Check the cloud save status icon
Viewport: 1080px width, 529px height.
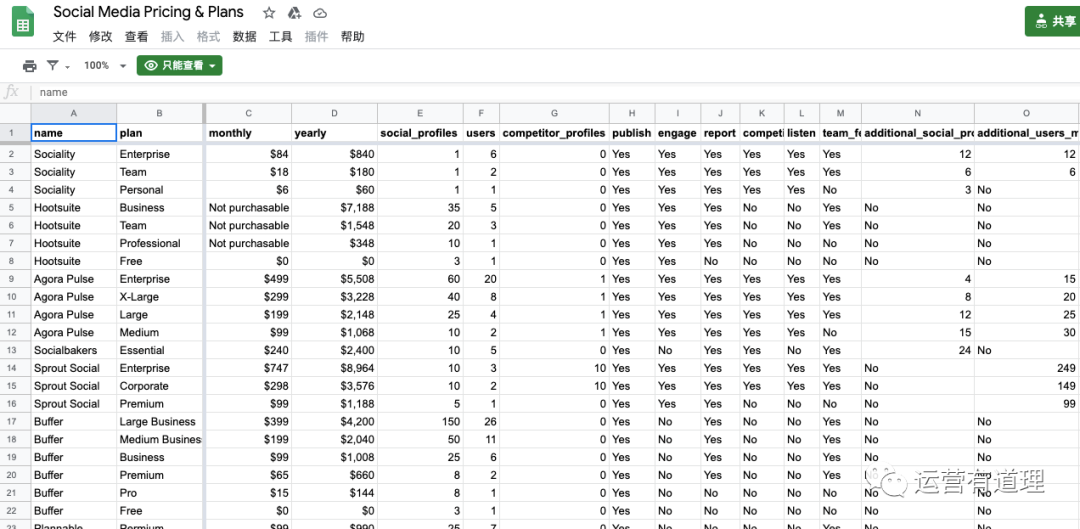coord(320,13)
